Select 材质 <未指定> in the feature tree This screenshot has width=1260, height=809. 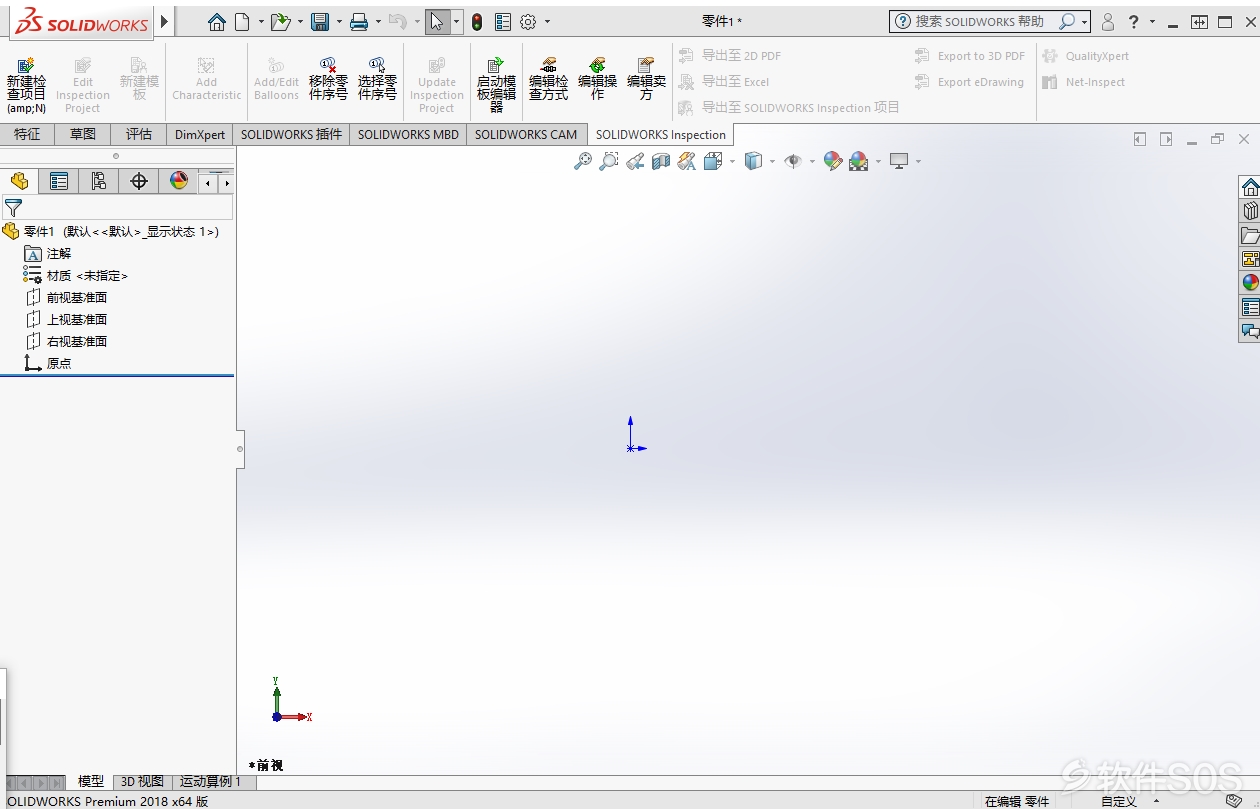(x=76, y=276)
